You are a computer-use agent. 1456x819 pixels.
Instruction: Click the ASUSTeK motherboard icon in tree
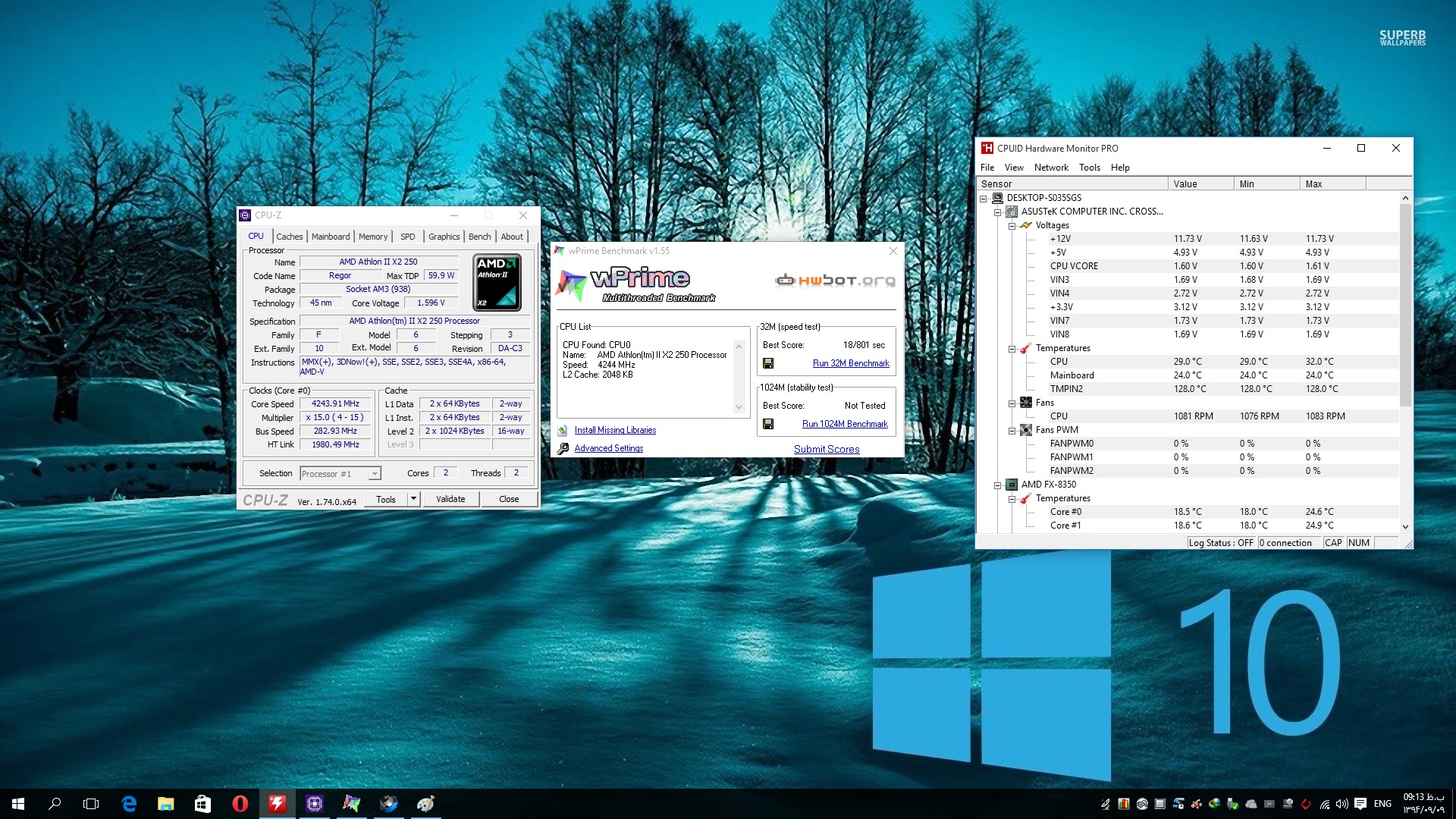[x=1012, y=212]
